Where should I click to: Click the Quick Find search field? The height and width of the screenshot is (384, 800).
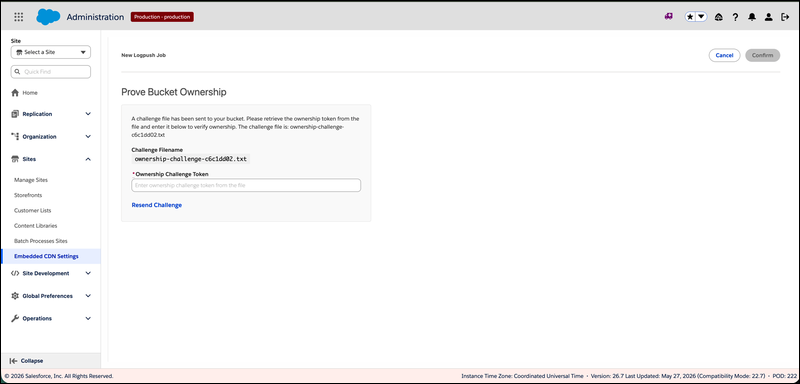[x=51, y=72]
